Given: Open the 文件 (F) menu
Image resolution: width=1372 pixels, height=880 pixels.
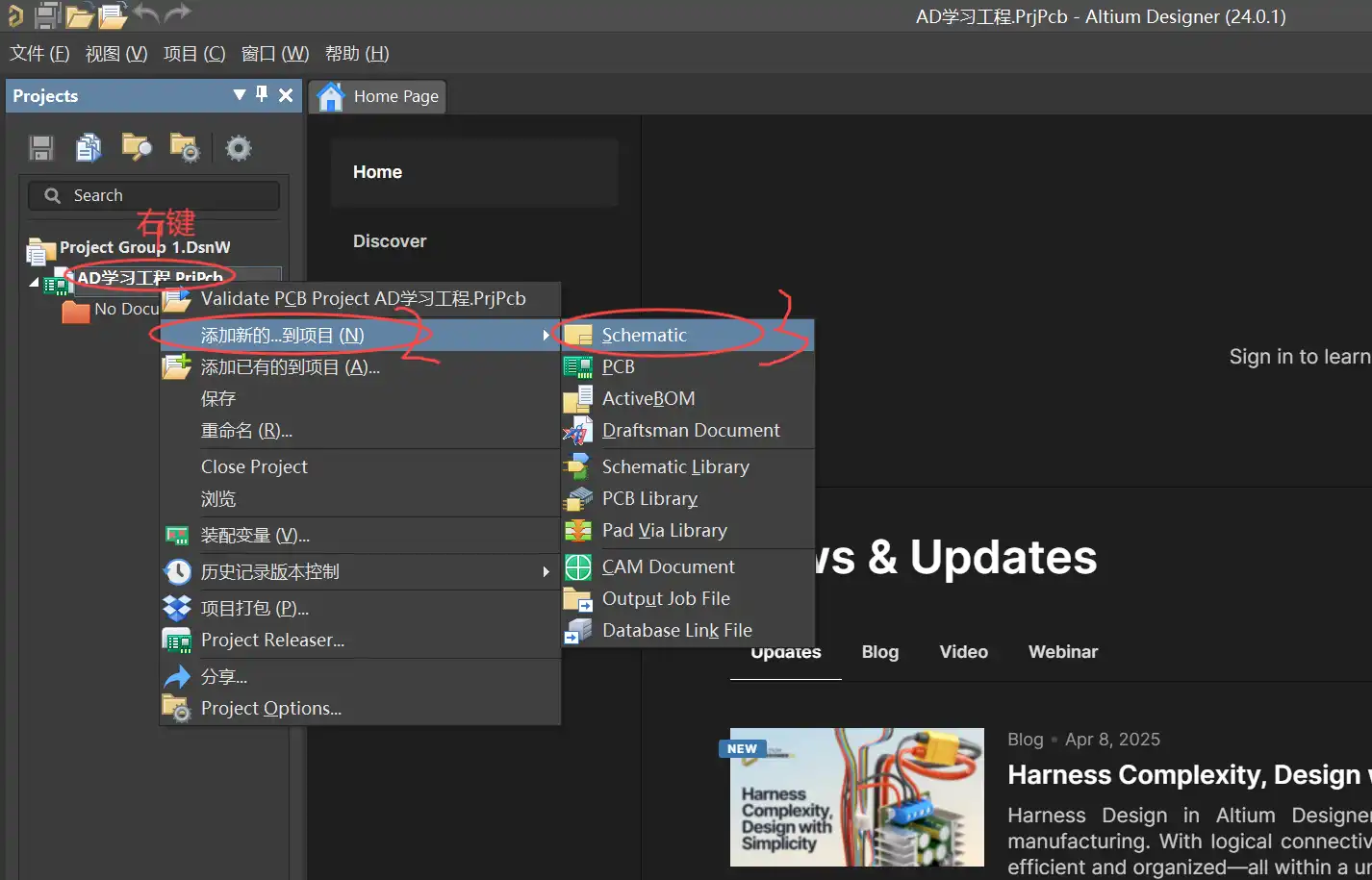Looking at the screenshot, I should [x=39, y=54].
